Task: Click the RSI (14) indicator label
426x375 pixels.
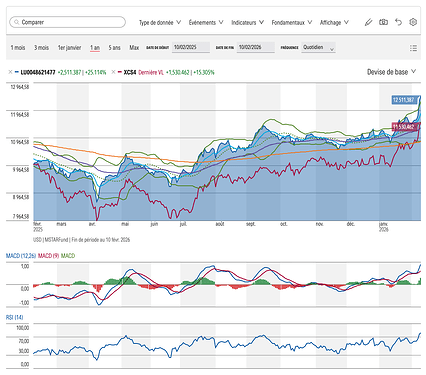Action: point(15,317)
